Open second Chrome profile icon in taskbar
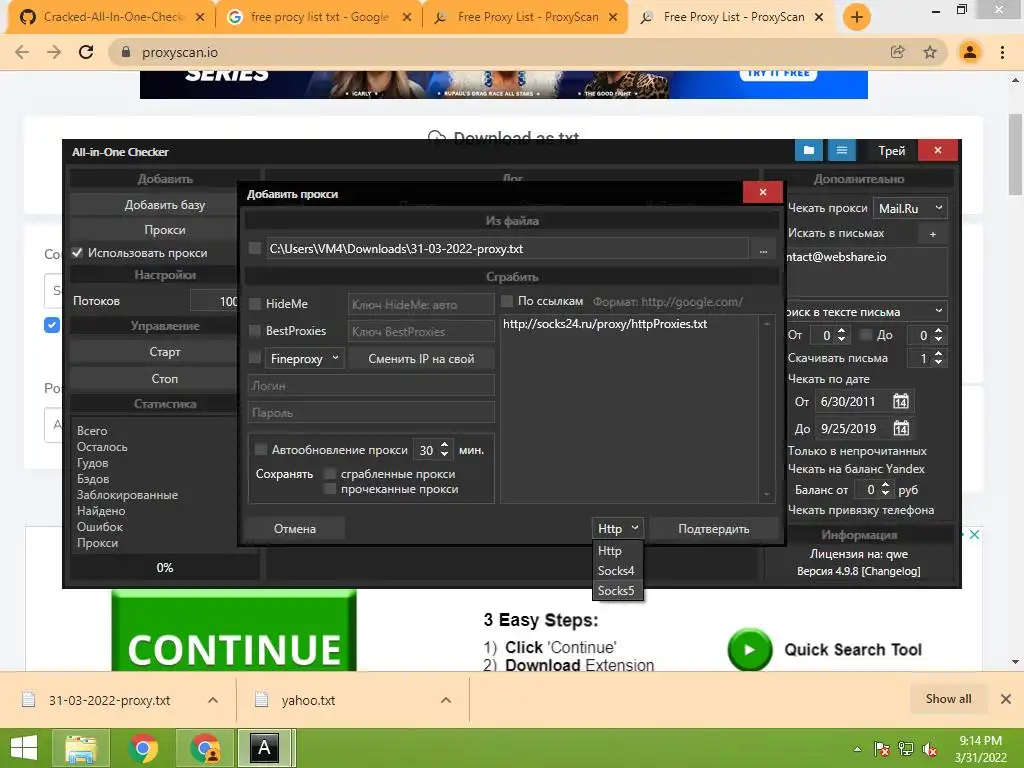The image size is (1024, 768). coord(206,748)
